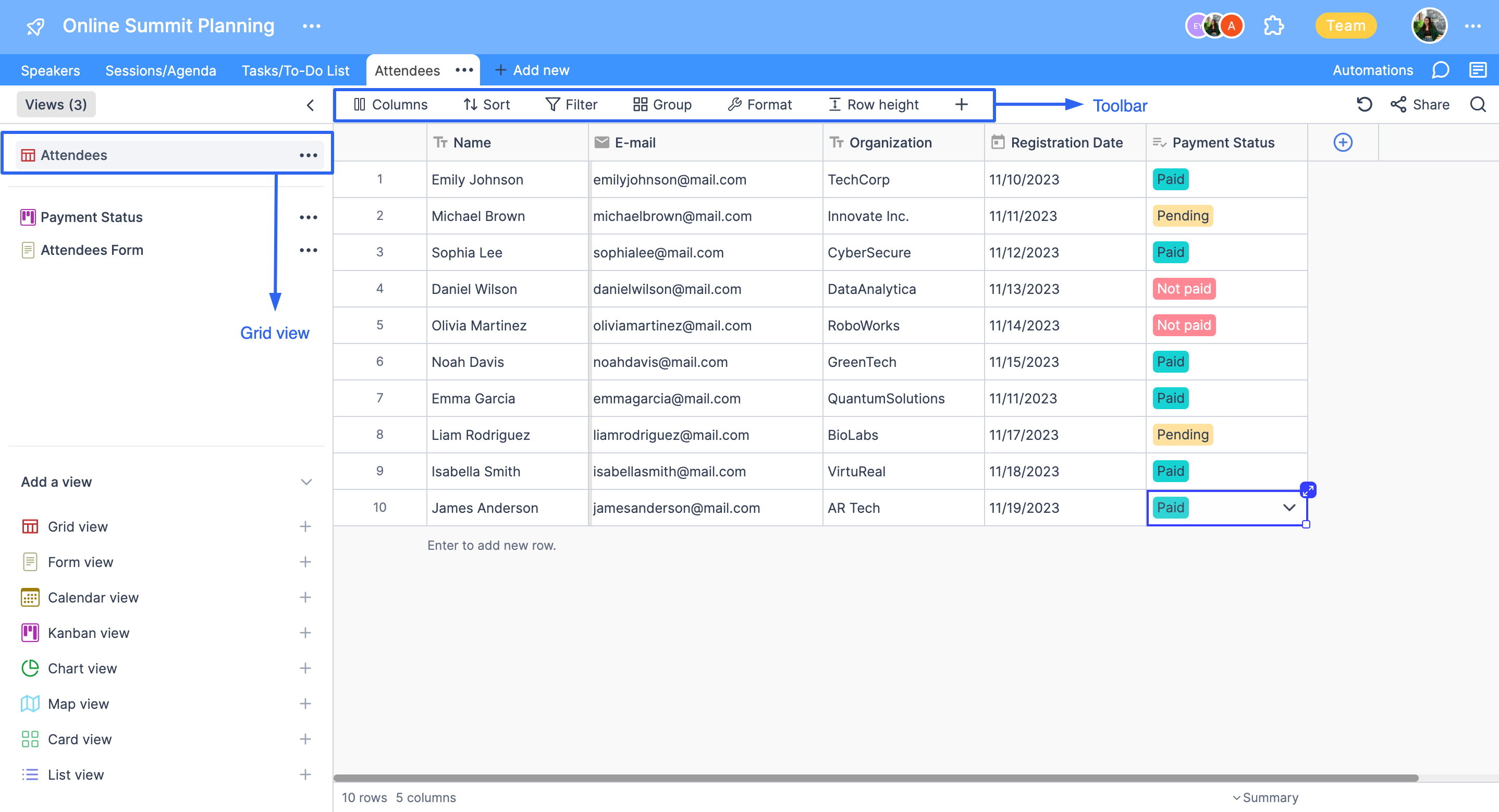Click the rocket workspace icon

pyautogui.click(x=35, y=26)
